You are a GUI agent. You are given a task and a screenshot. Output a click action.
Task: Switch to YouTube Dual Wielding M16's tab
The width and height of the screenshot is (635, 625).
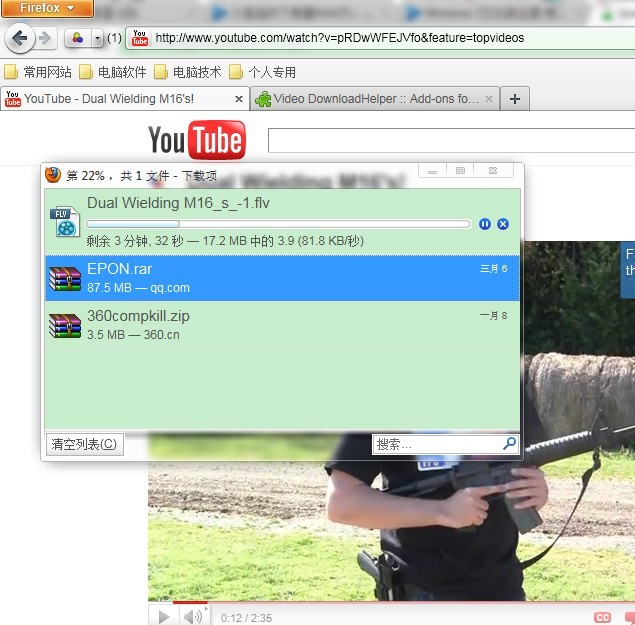pos(125,99)
